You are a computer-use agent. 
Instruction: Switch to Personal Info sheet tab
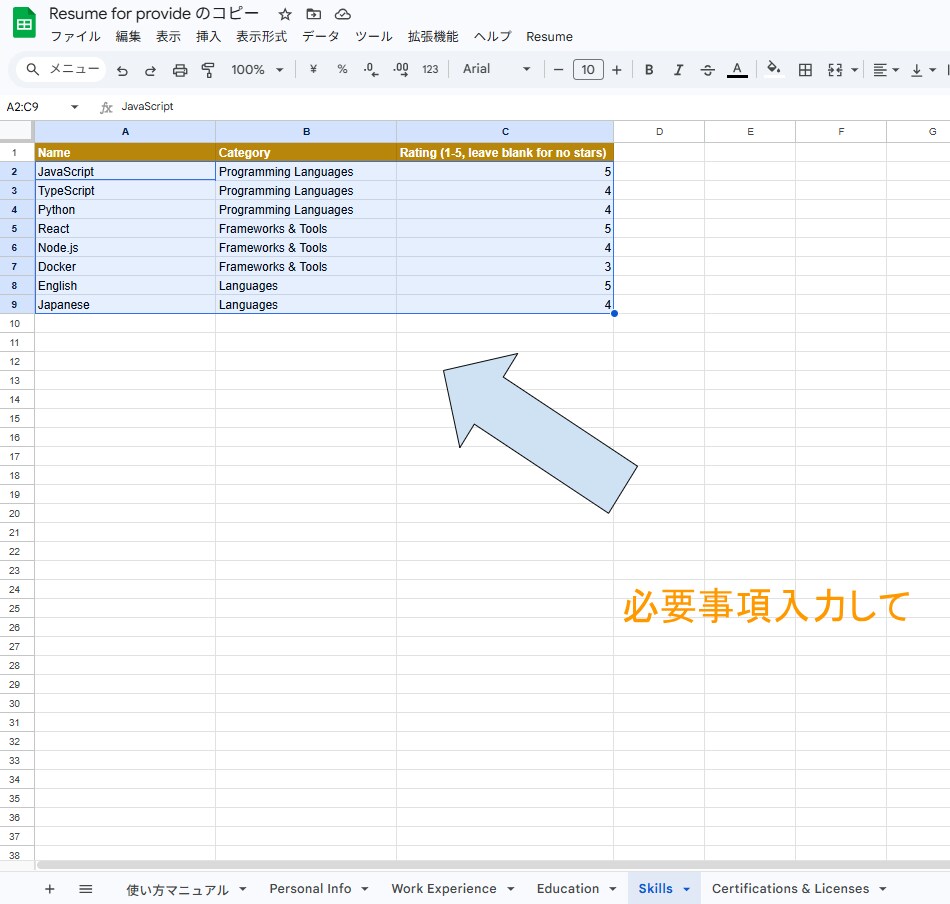click(x=310, y=888)
